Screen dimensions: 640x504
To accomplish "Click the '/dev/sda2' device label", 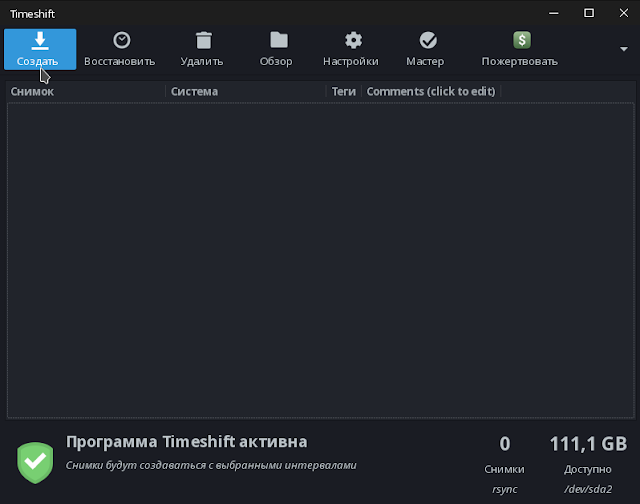I will [x=588, y=489].
